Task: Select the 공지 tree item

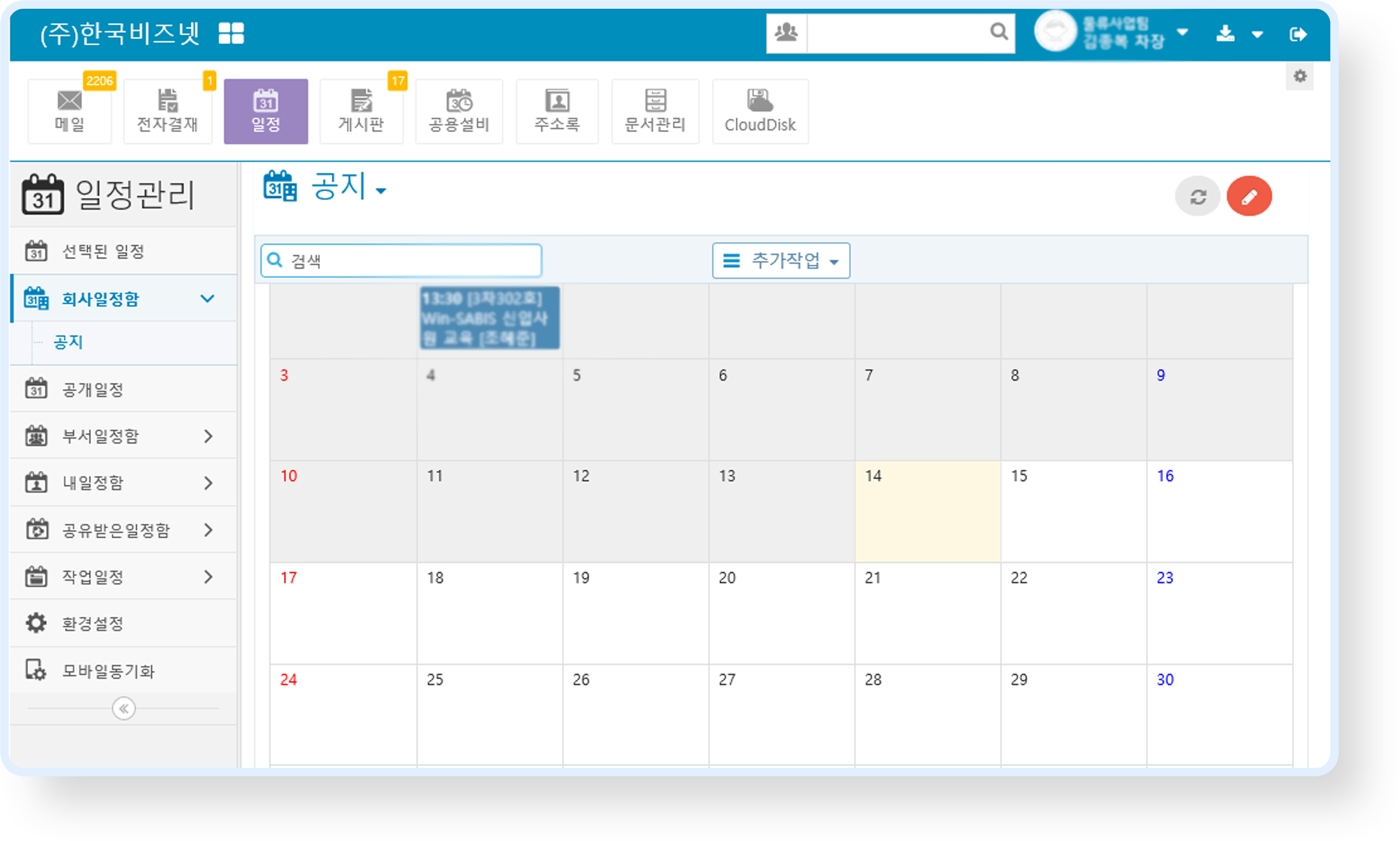Action: click(x=68, y=342)
